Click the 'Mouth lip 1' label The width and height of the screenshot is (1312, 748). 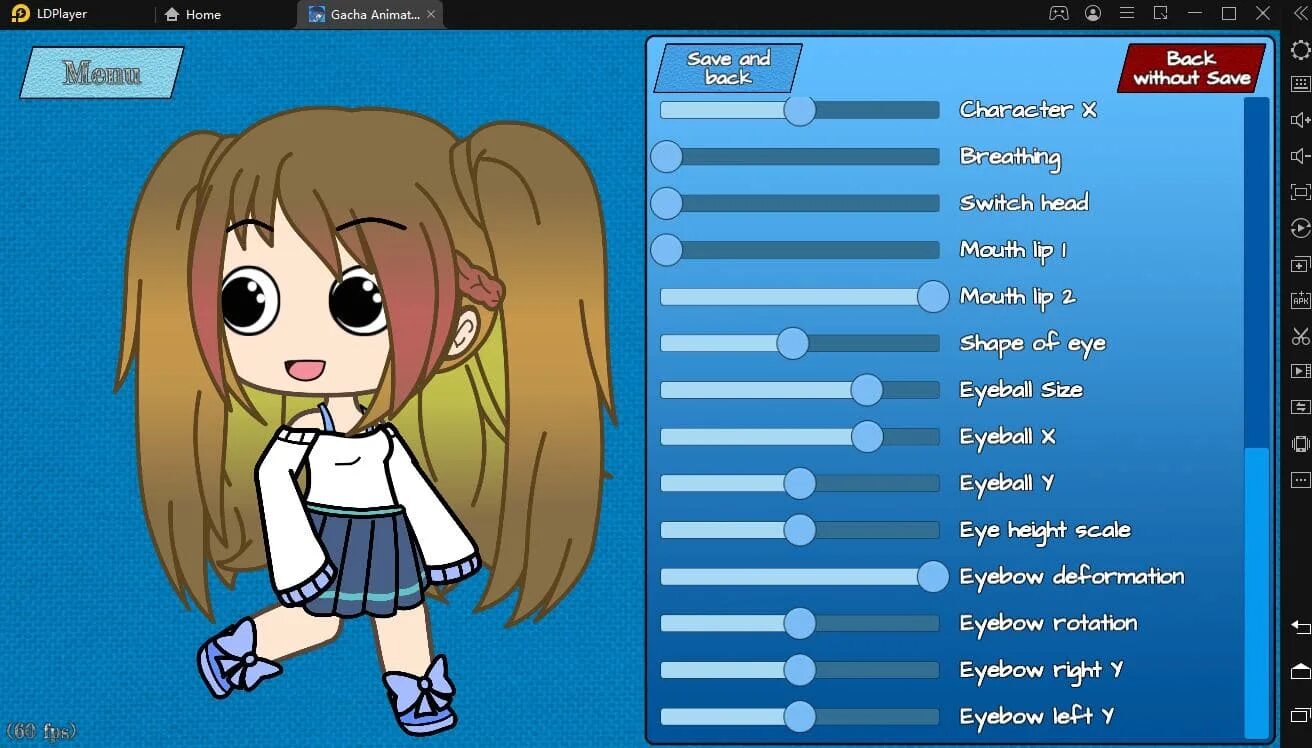click(1013, 250)
